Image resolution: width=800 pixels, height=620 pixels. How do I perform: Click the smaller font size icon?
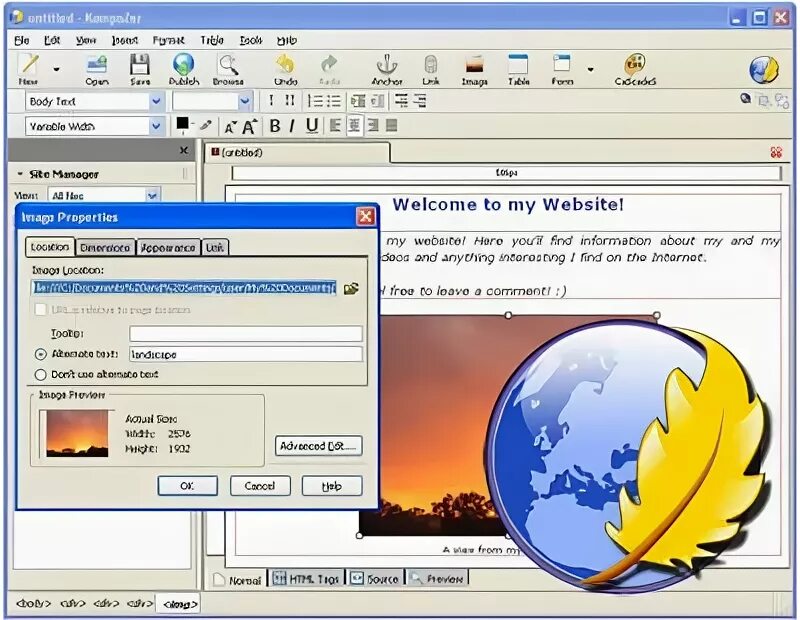tap(231, 127)
